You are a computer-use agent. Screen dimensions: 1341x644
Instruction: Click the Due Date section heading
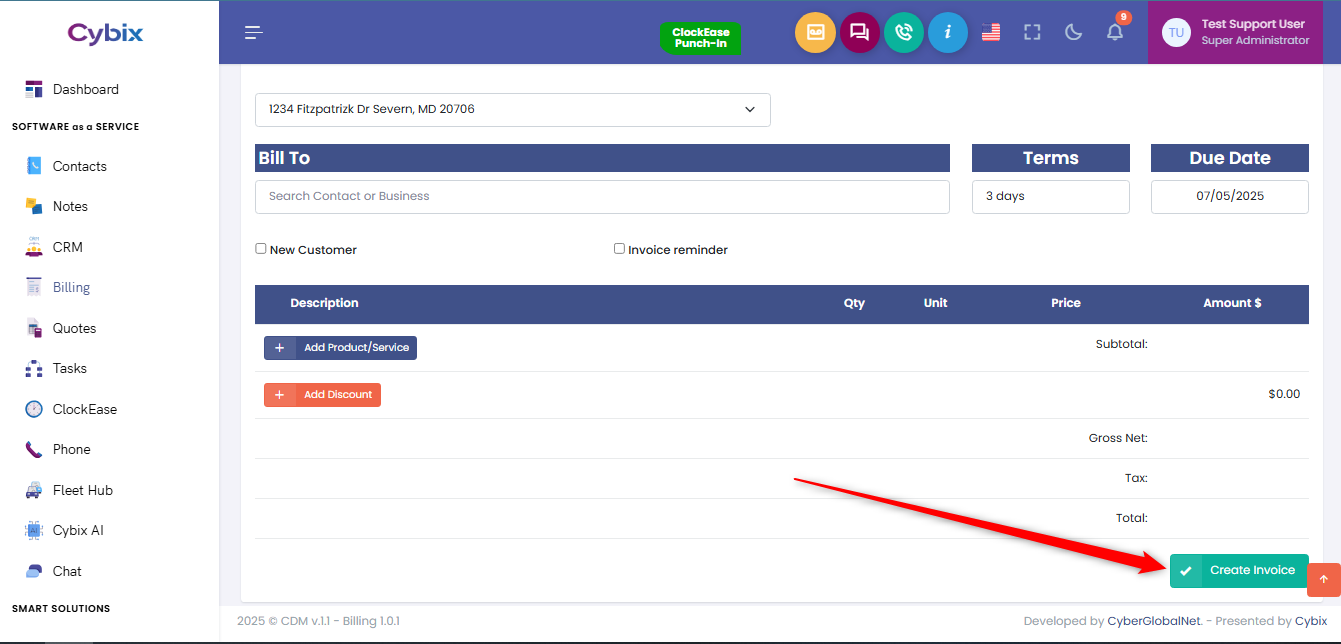tap(1230, 158)
